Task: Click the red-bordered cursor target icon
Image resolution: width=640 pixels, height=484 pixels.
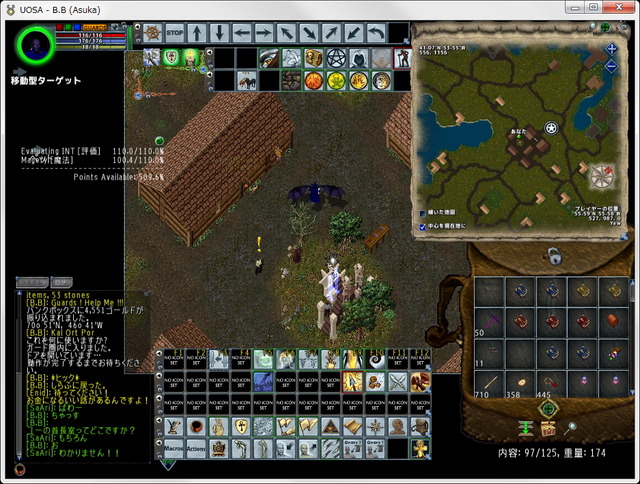Action: click(x=353, y=382)
